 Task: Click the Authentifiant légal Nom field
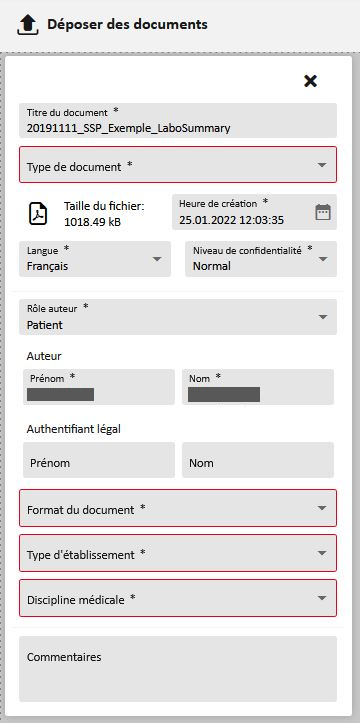coord(258,460)
